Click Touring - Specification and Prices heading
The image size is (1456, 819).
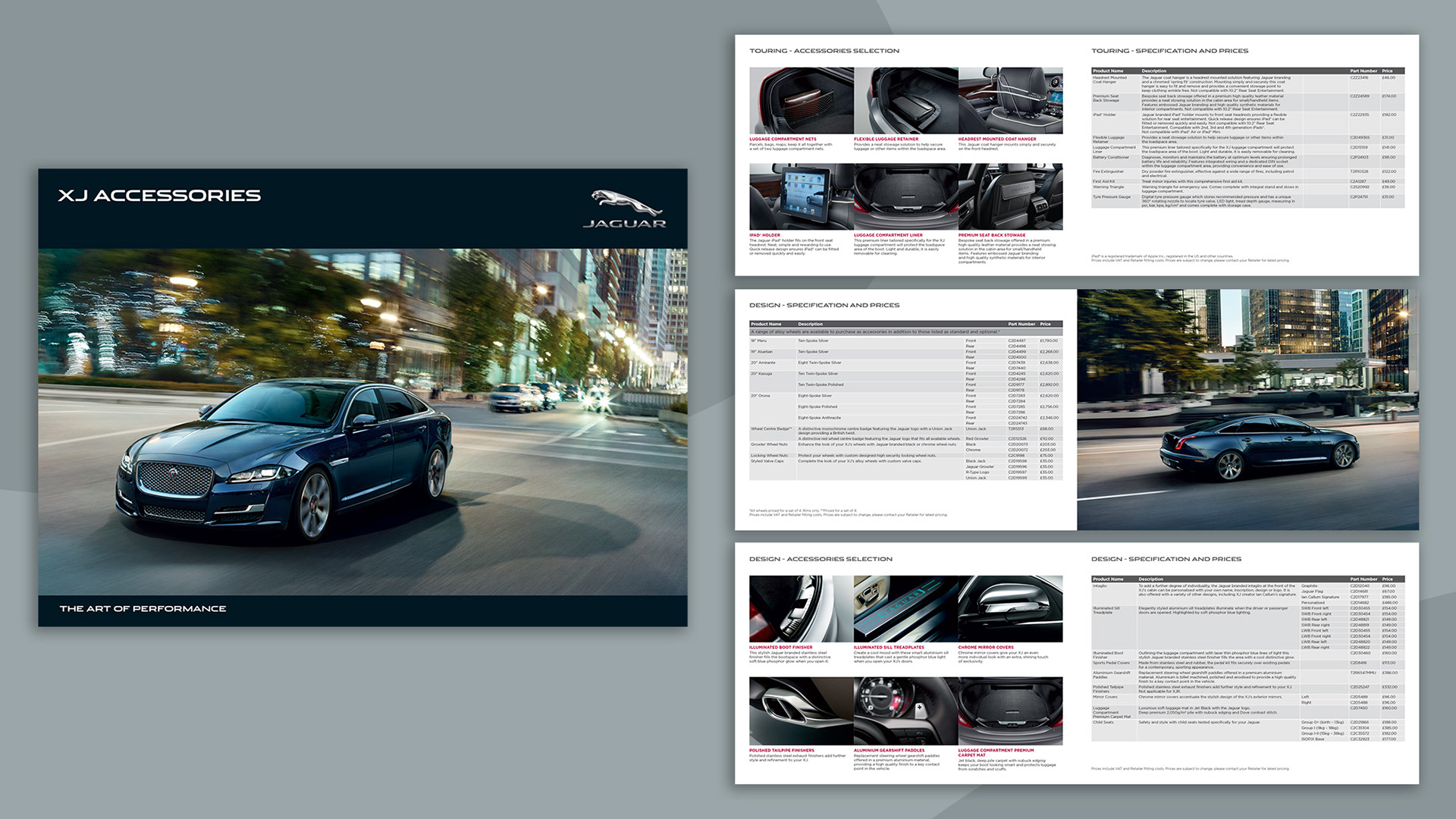point(1169,51)
